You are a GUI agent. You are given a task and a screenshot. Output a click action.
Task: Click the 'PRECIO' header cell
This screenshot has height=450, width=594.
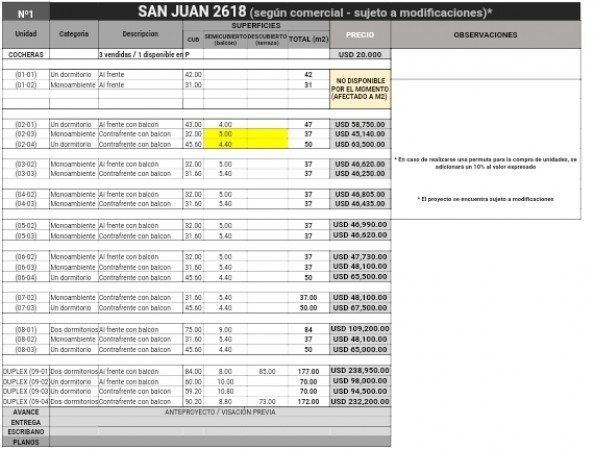360,34
